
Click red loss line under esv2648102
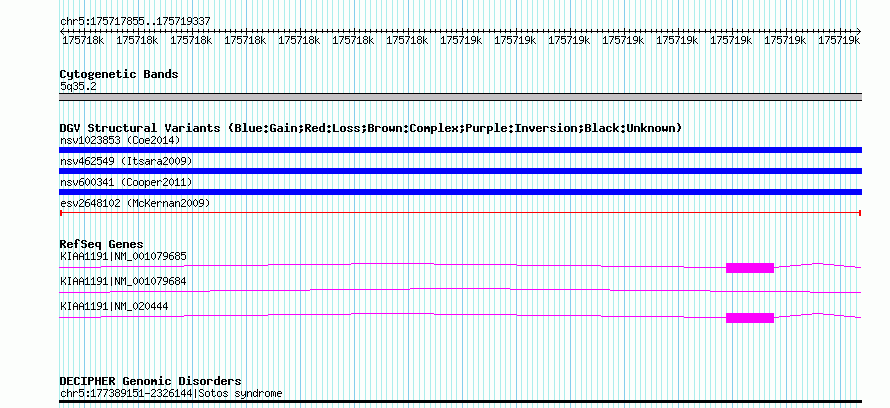(x=460, y=213)
